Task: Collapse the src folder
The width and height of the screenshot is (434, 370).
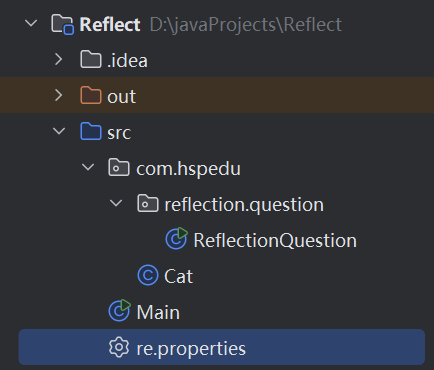Action: pos(59,131)
